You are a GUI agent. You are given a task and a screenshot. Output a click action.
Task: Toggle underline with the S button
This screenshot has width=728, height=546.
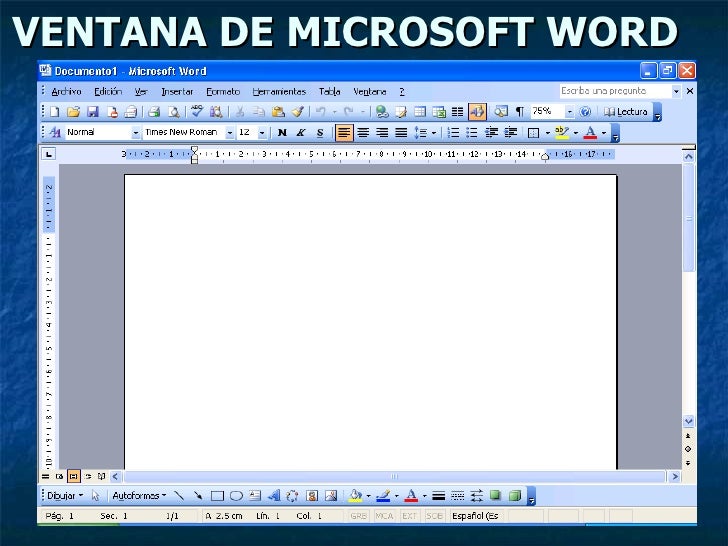320,133
